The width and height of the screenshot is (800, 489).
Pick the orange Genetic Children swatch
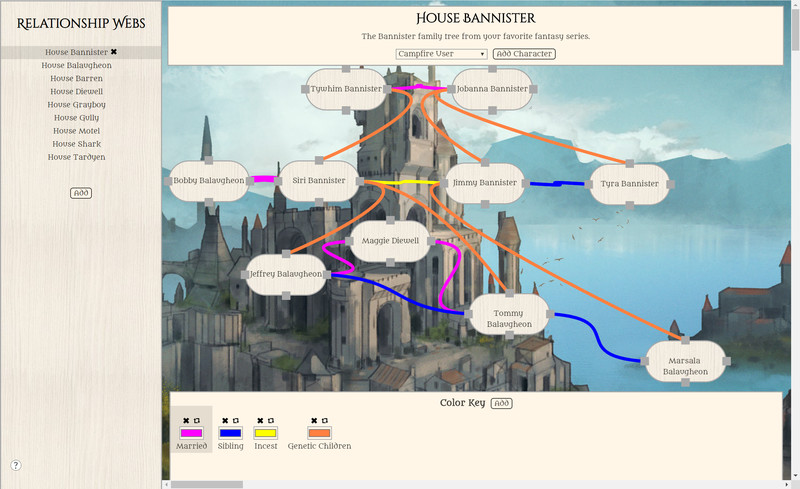tap(319, 433)
